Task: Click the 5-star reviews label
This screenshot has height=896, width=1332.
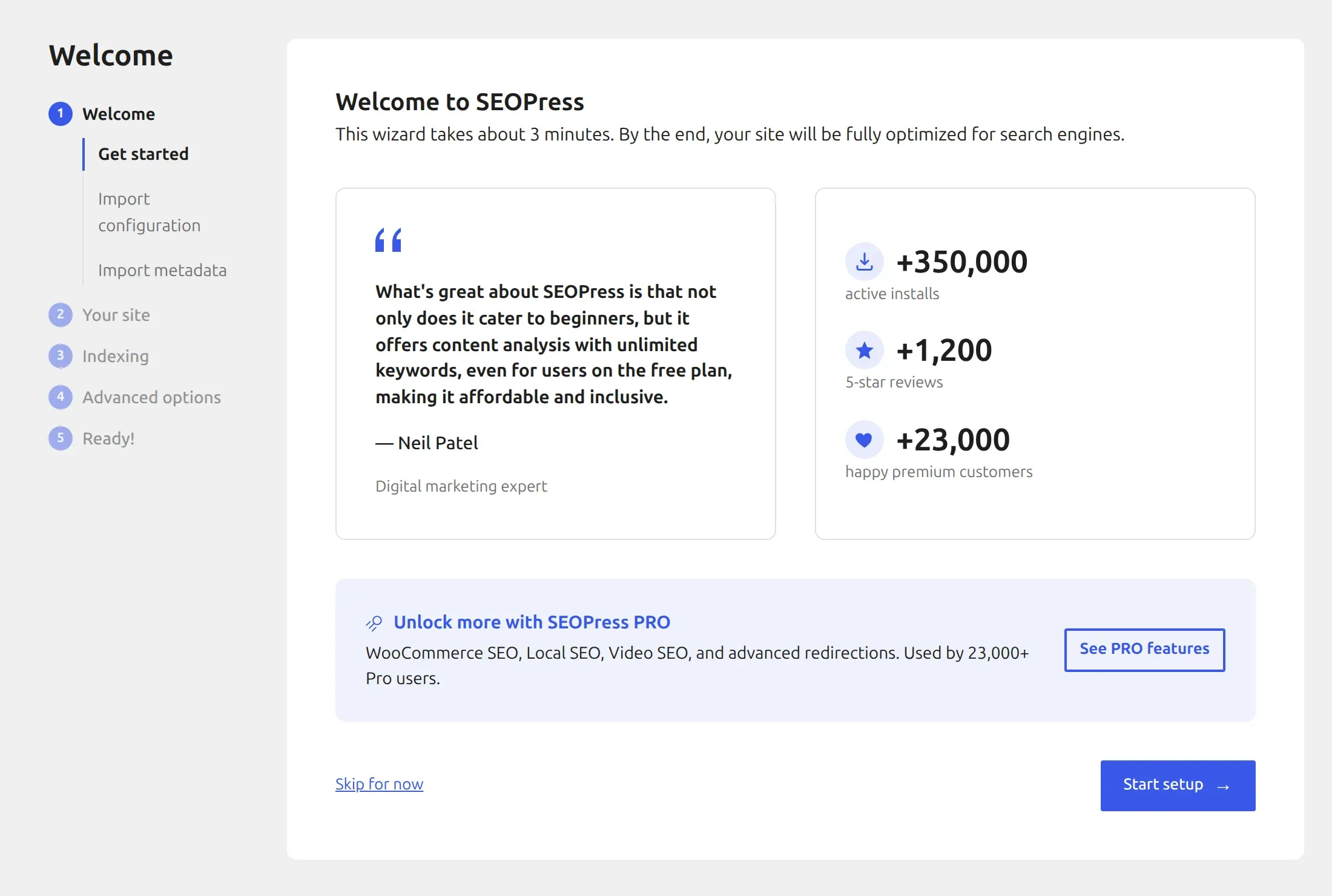Action: tap(894, 382)
